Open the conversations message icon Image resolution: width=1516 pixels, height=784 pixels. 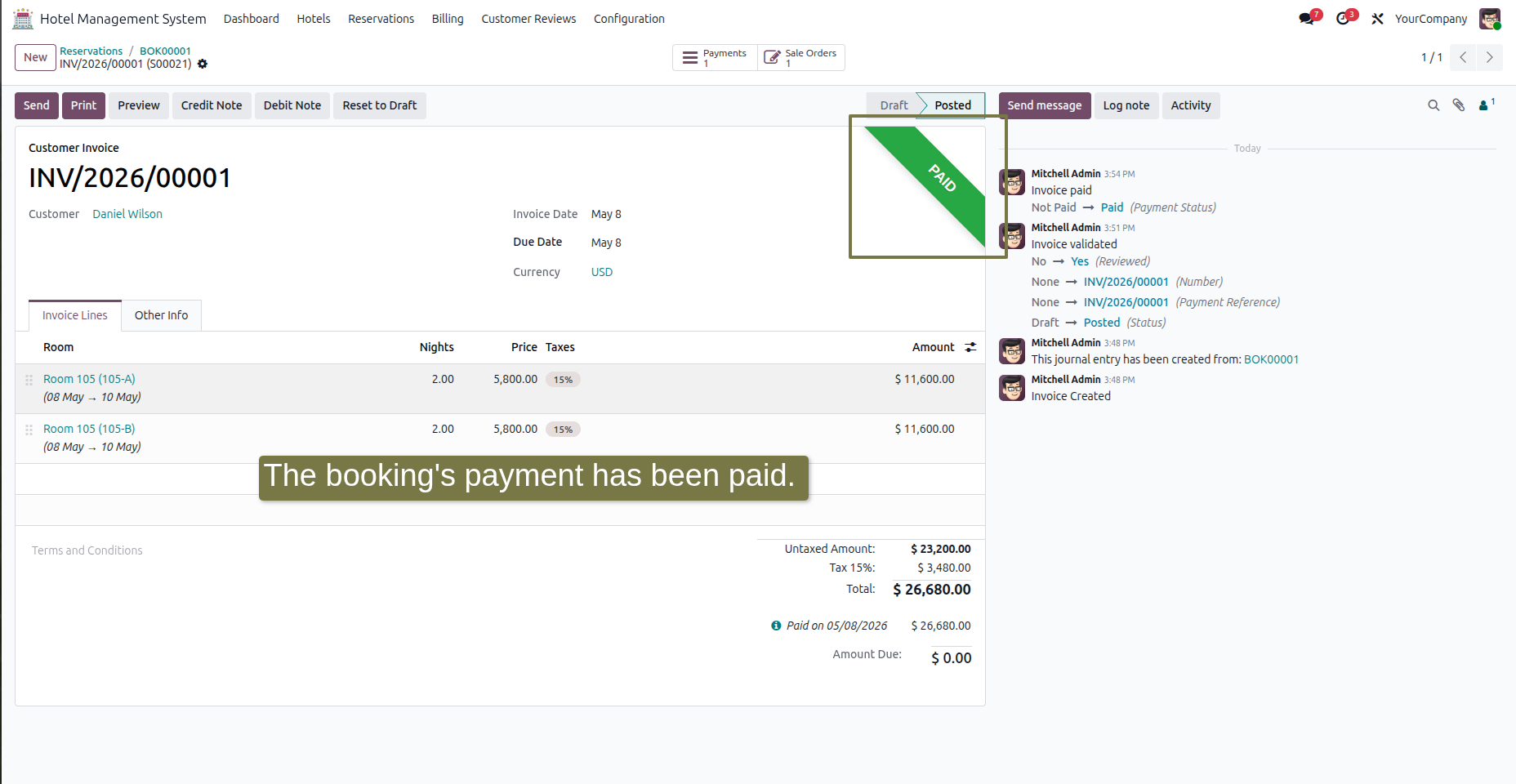click(x=1307, y=18)
